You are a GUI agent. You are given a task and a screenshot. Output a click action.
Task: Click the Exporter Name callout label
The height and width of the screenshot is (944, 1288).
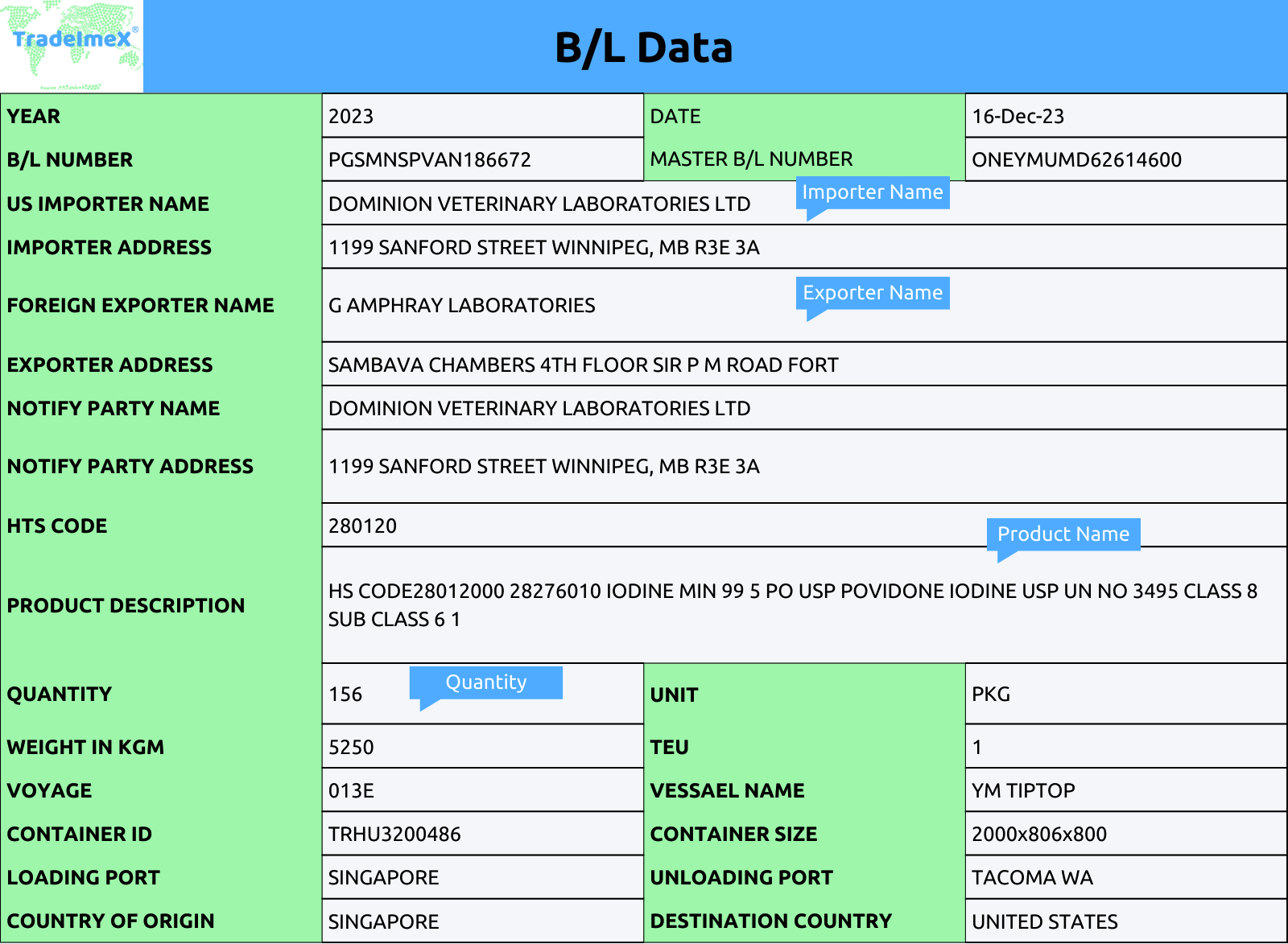coord(873,293)
